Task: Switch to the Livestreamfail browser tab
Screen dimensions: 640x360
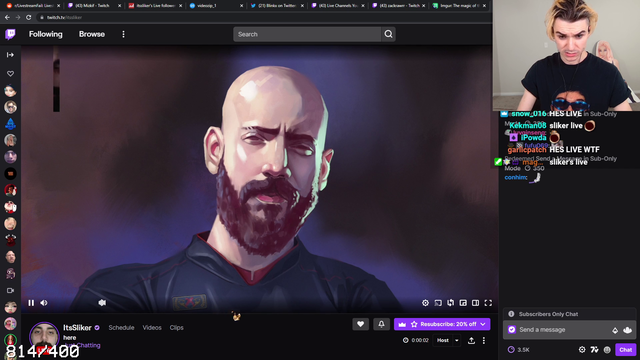Action: [33, 5]
